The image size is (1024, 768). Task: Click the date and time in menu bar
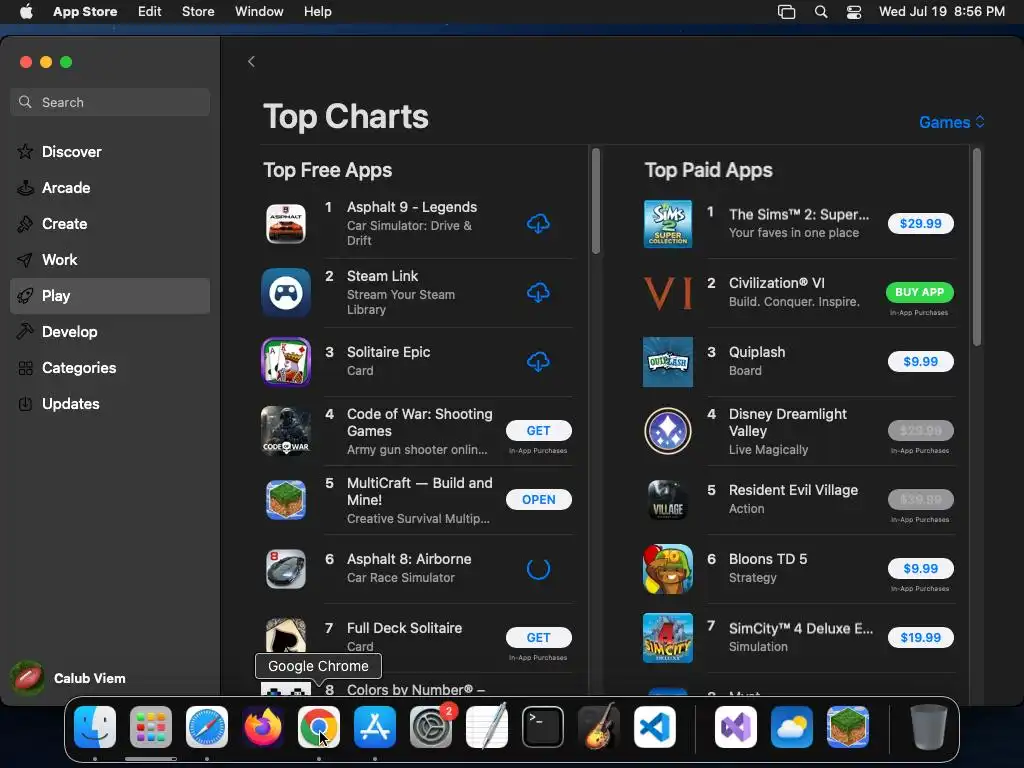tap(942, 12)
